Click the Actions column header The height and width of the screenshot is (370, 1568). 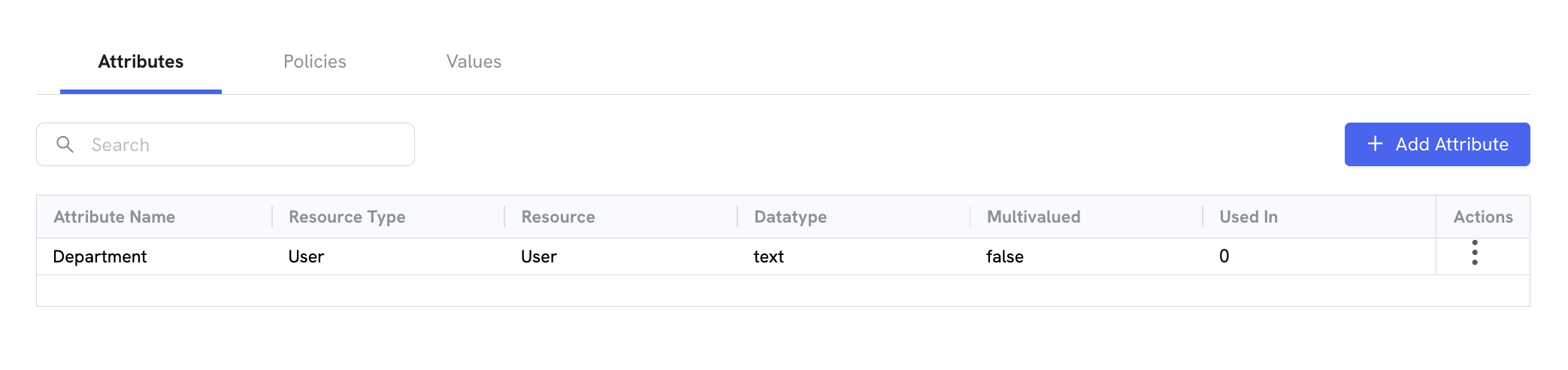[1483, 217]
